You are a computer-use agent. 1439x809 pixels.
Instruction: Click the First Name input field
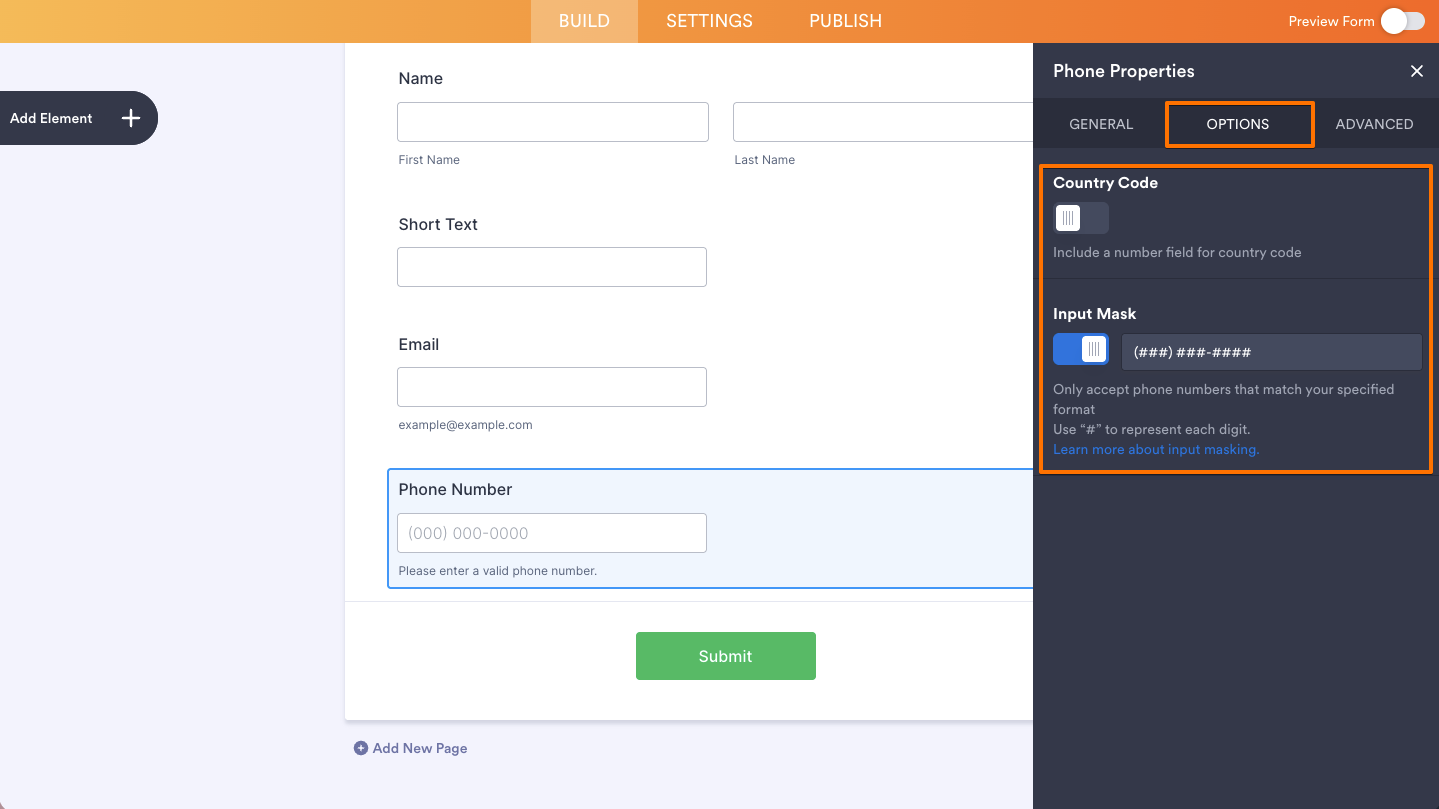[x=553, y=122]
